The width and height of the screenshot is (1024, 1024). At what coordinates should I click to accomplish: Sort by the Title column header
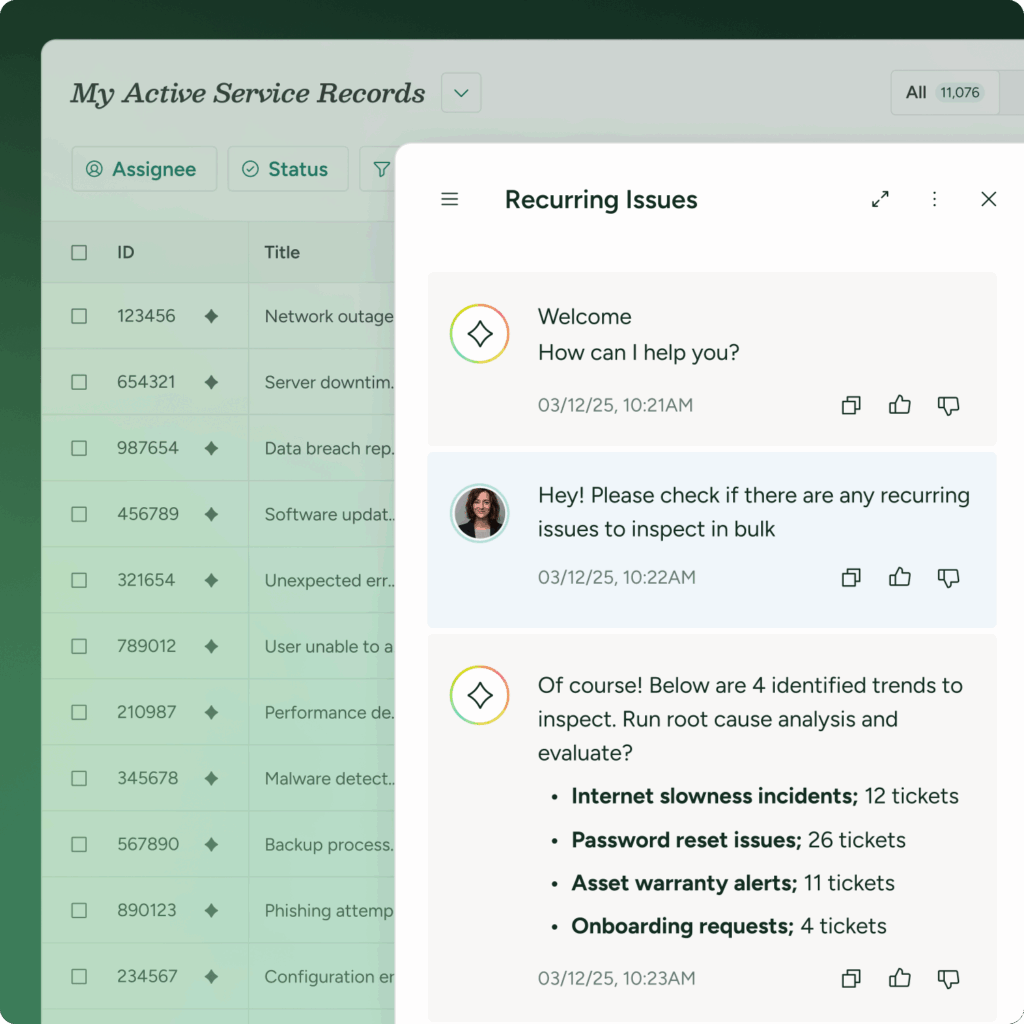click(x=282, y=252)
